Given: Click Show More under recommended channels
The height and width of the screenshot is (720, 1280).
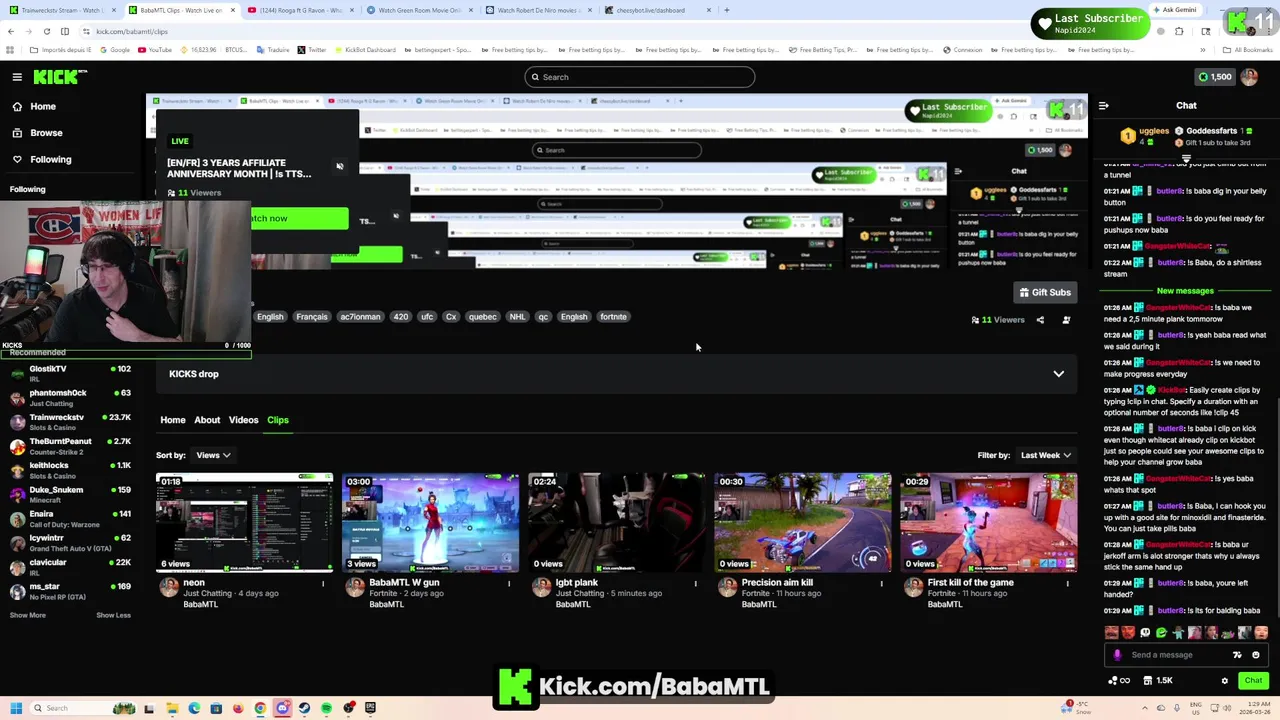Looking at the screenshot, I should pos(28,615).
